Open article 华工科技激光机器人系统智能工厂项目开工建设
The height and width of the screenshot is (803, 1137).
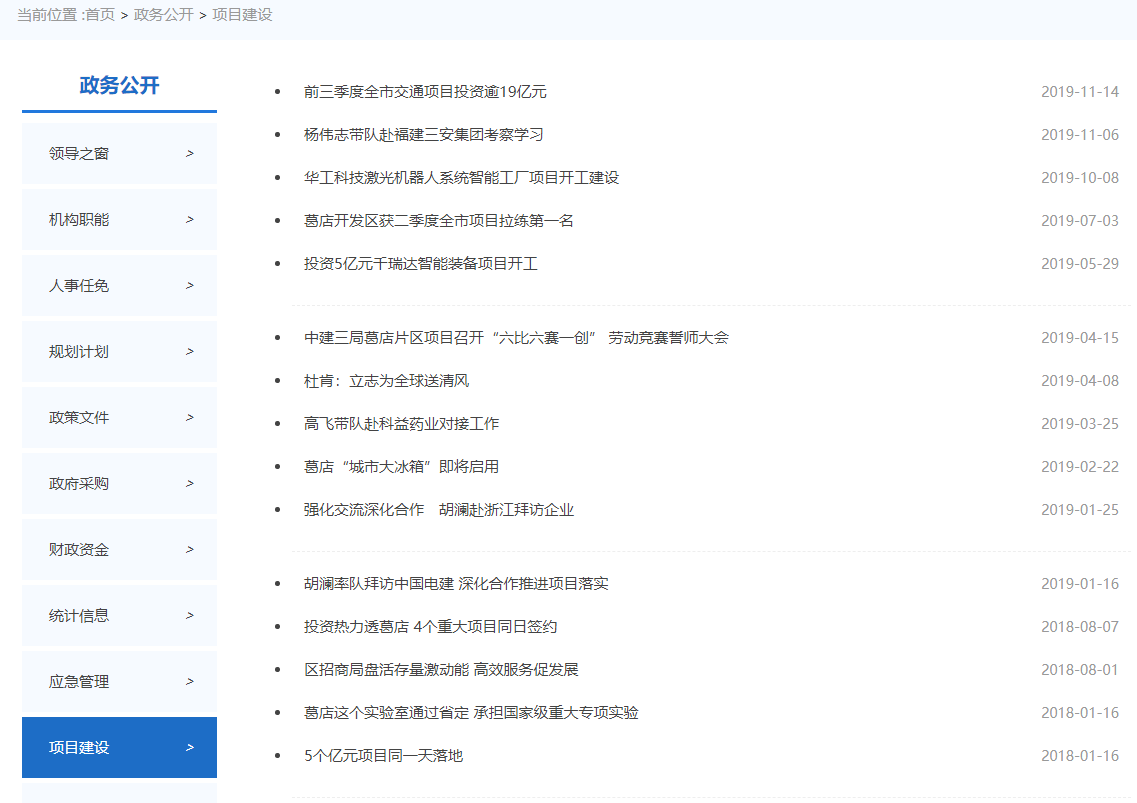(461, 178)
